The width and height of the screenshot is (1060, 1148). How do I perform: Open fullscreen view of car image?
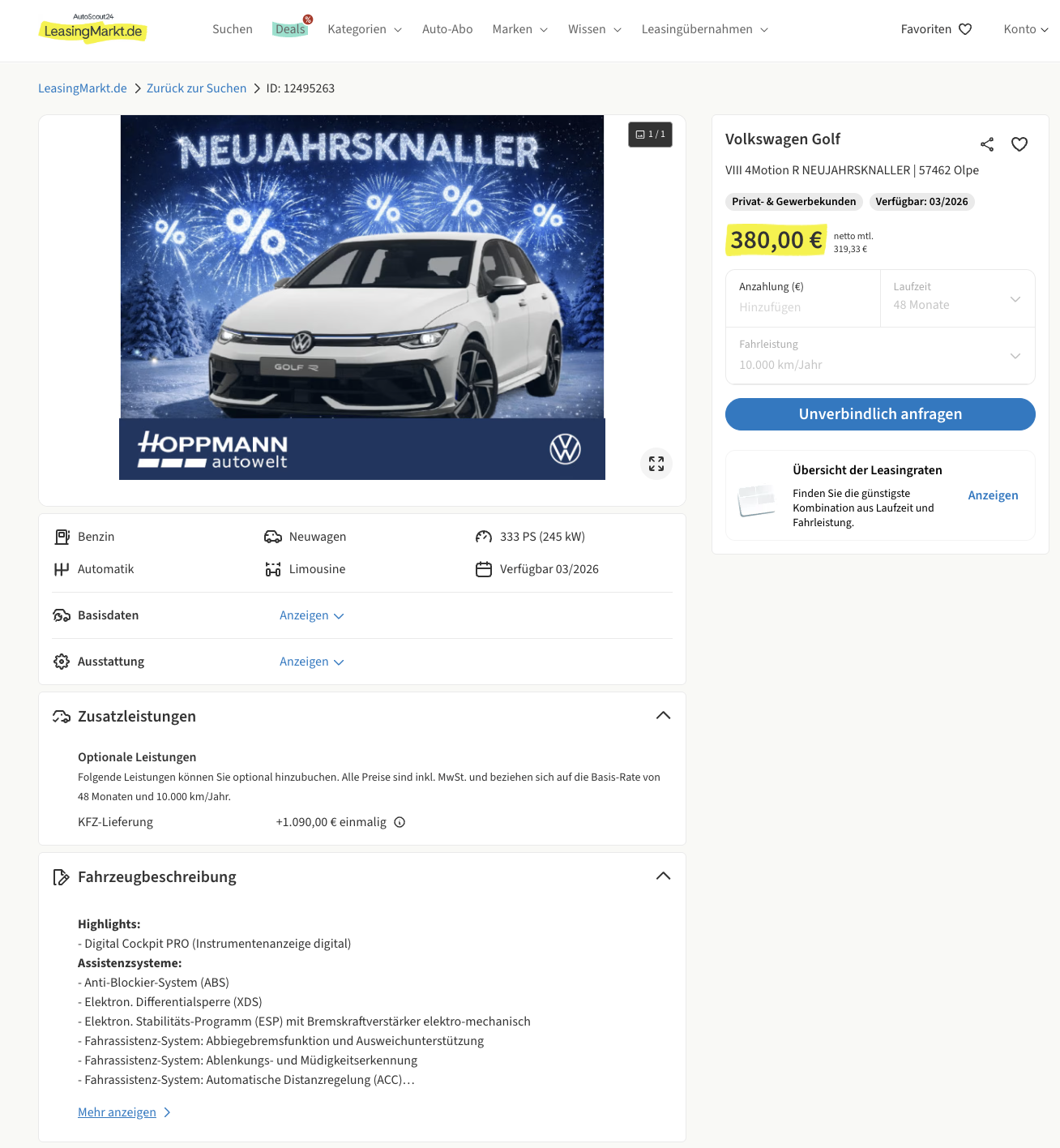[x=656, y=464]
